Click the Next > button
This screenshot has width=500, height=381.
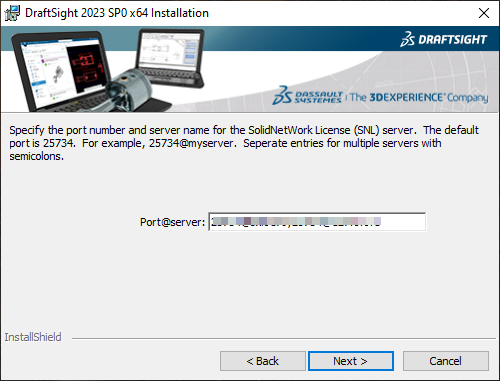point(351,361)
